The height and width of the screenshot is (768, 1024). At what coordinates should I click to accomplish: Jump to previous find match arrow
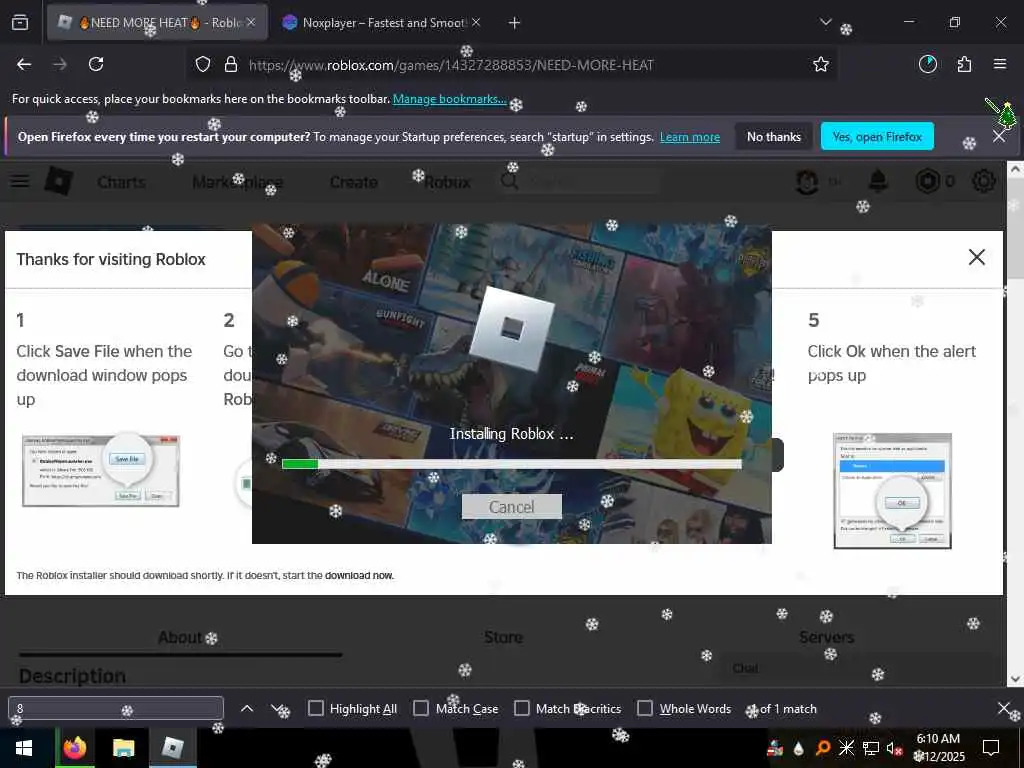(x=247, y=708)
